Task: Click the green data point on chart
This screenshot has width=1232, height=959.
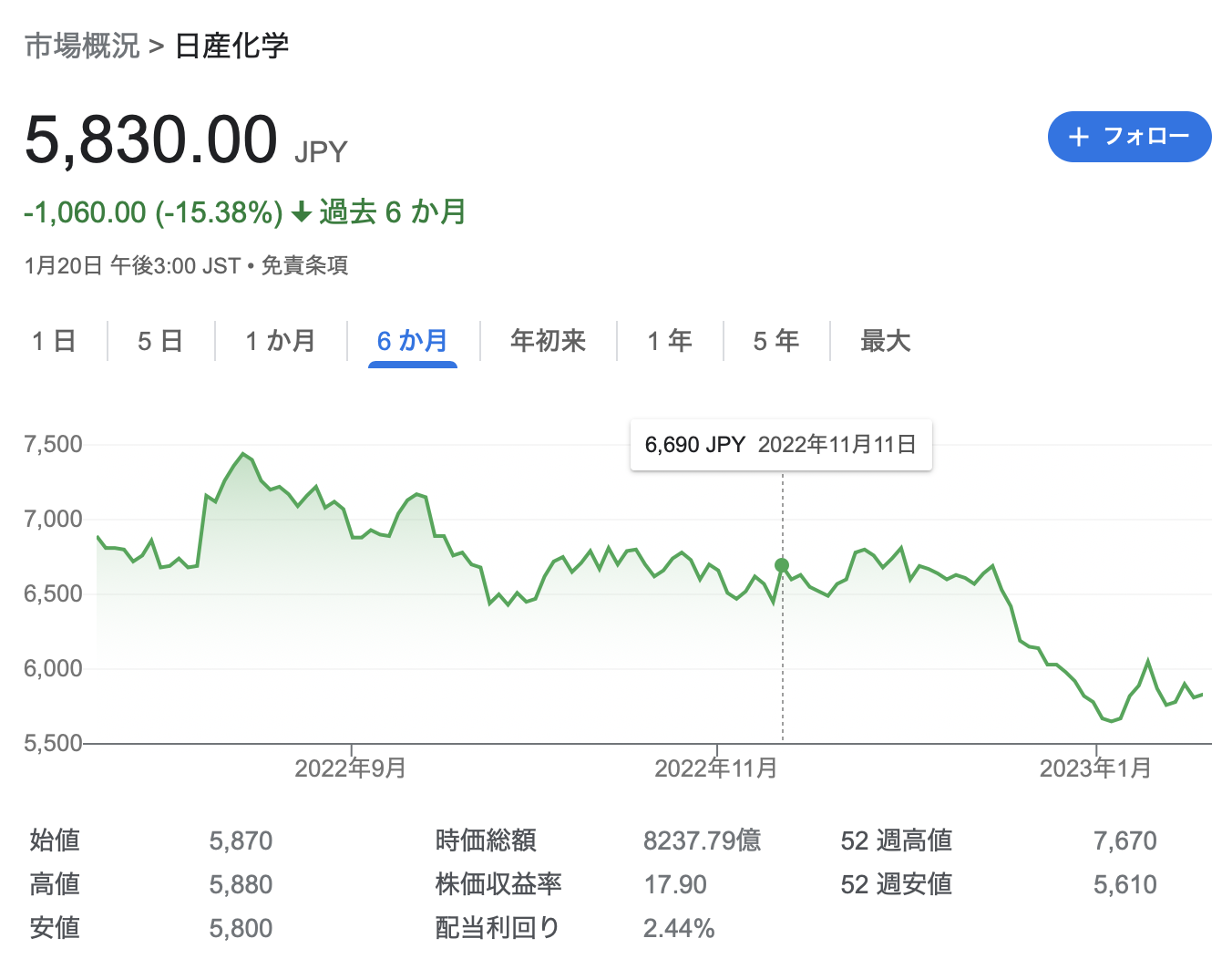Action: (782, 565)
